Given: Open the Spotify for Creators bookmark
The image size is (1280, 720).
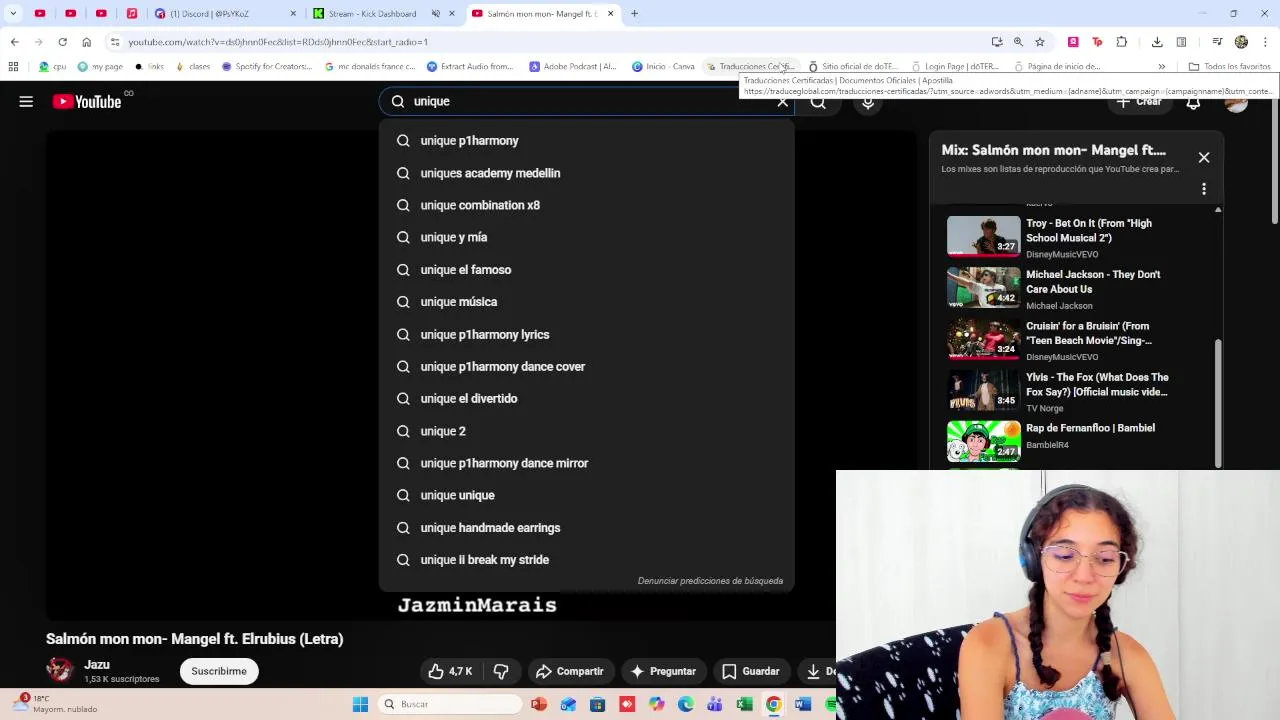Looking at the screenshot, I should (x=267, y=67).
